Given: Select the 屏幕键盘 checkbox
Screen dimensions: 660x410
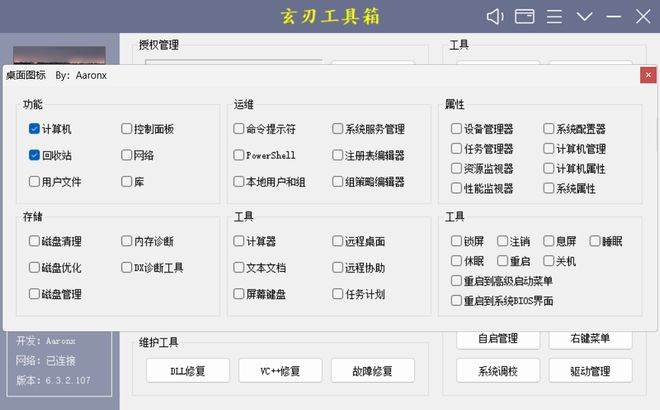Looking at the screenshot, I should (x=239, y=294).
